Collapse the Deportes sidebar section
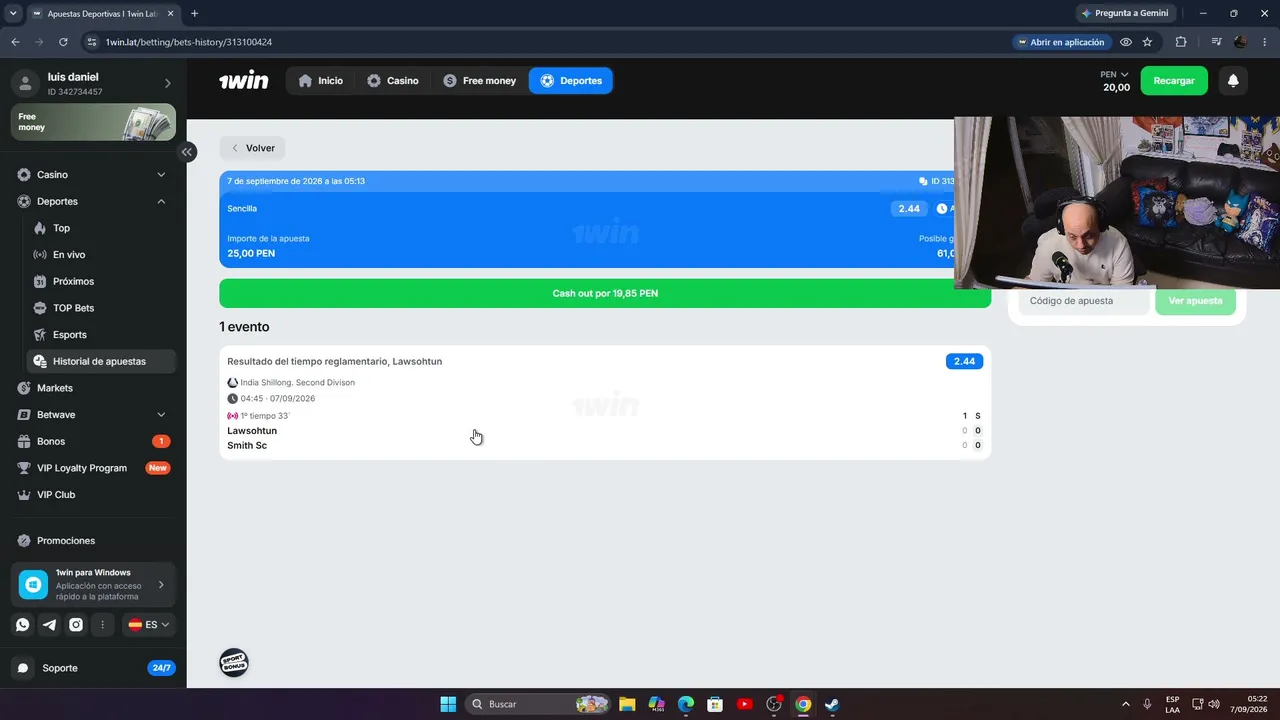The height and width of the screenshot is (720, 1280). [x=161, y=201]
